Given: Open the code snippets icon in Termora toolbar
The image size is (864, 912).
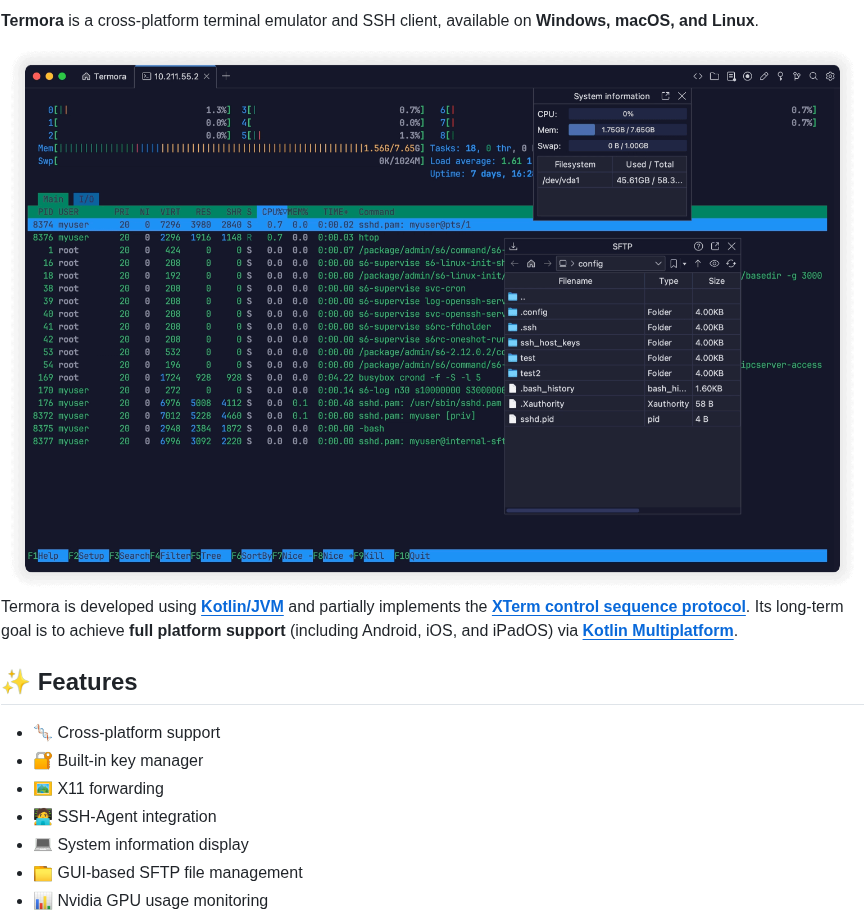Looking at the screenshot, I should point(698,76).
